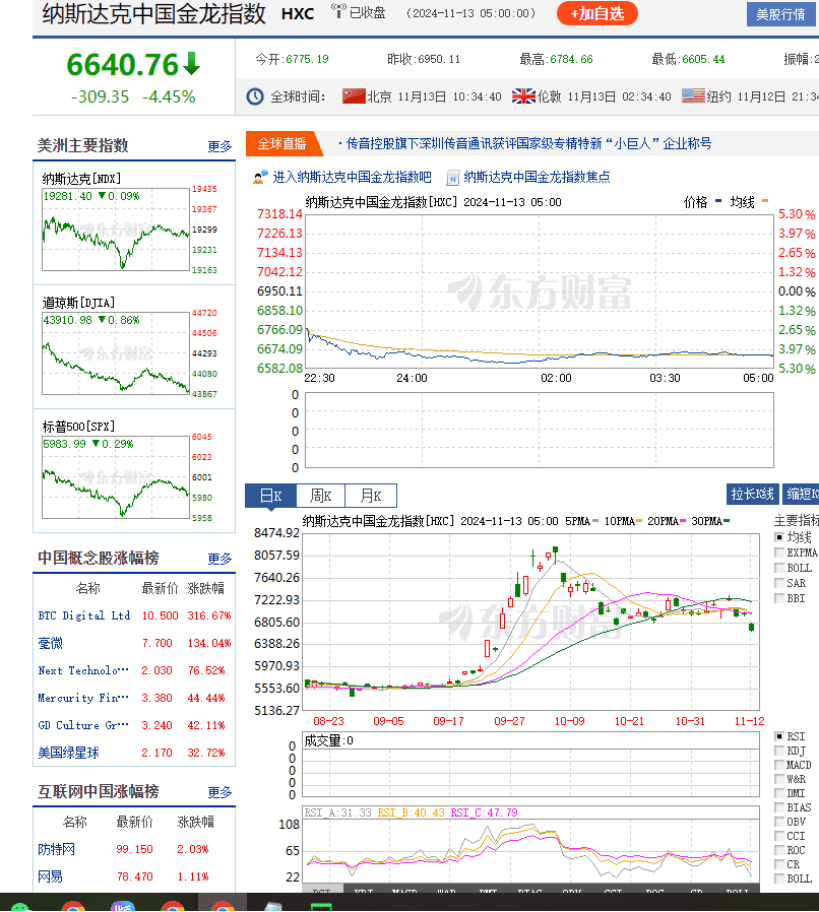Screen dimensions: 819x912
Task: Click the 今开:6775.19 value
Action: (x=292, y=59)
